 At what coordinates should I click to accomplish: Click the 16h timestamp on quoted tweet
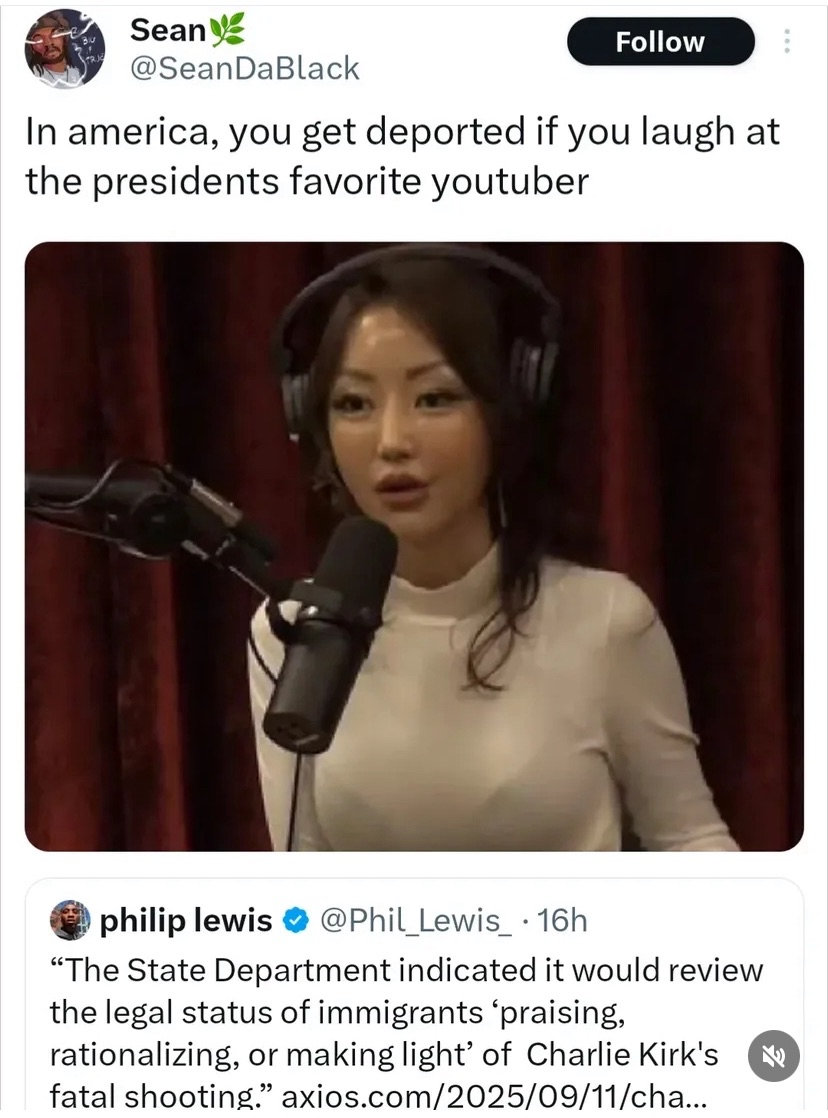pos(562,920)
